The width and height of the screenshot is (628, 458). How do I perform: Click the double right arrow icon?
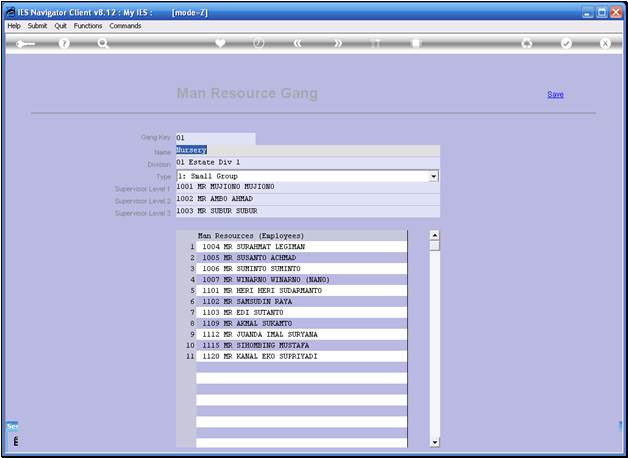338,44
